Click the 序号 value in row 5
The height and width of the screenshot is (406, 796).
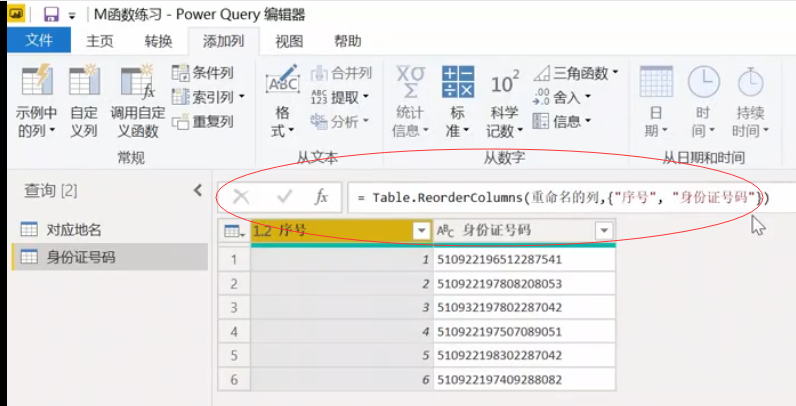pyautogui.click(x=342, y=356)
